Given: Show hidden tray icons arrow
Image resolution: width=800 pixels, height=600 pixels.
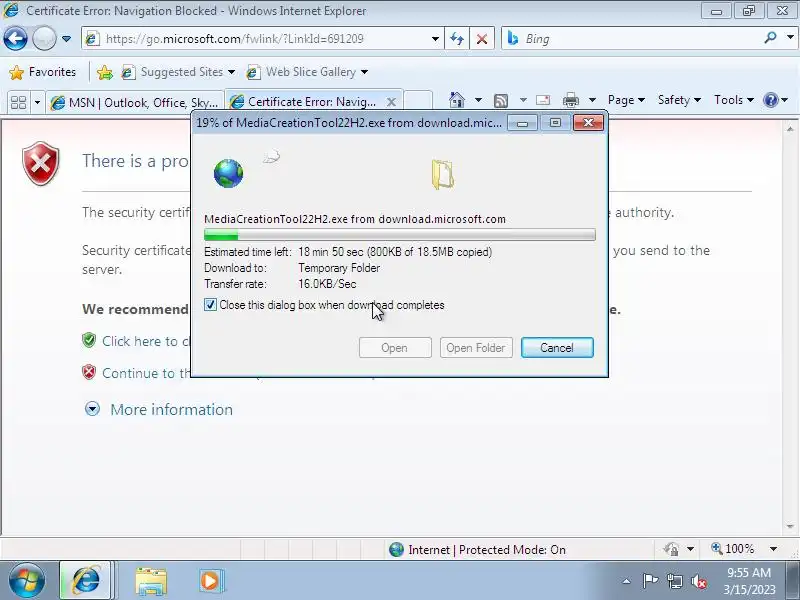Looking at the screenshot, I should pyautogui.click(x=626, y=581).
